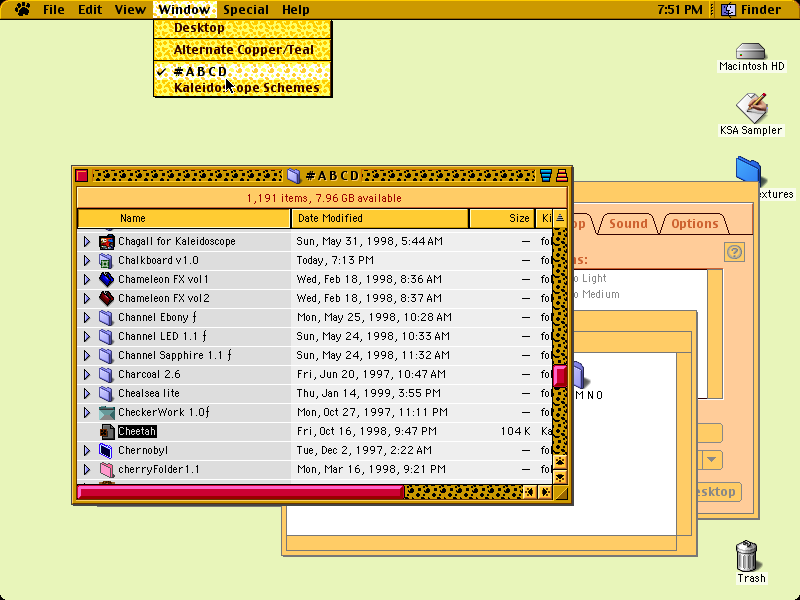Click the pink vertical scrollbar thumb
The height and width of the screenshot is (600, 800).
pyautogui.click(x=560, y=376)
